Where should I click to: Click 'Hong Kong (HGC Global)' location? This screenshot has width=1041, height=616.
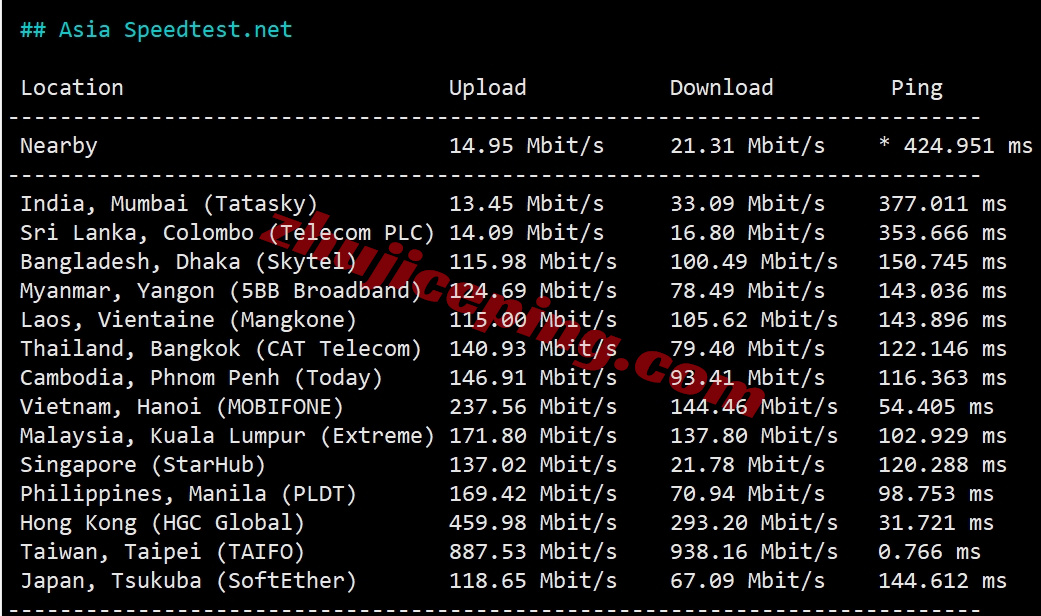(x=162, y=523)
